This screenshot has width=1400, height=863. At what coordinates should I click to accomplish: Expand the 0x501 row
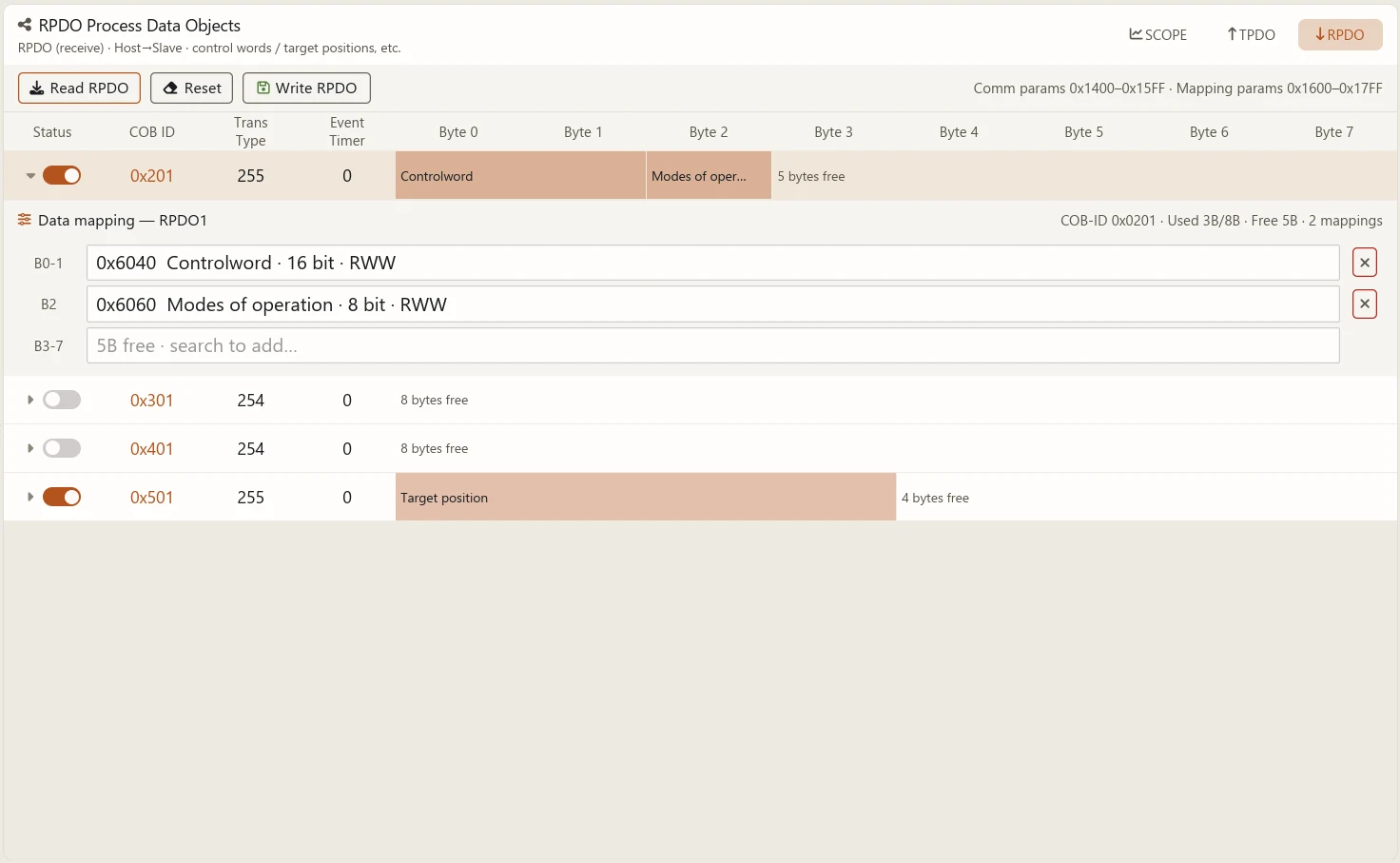pyautogui.click(x=30, y=497)
